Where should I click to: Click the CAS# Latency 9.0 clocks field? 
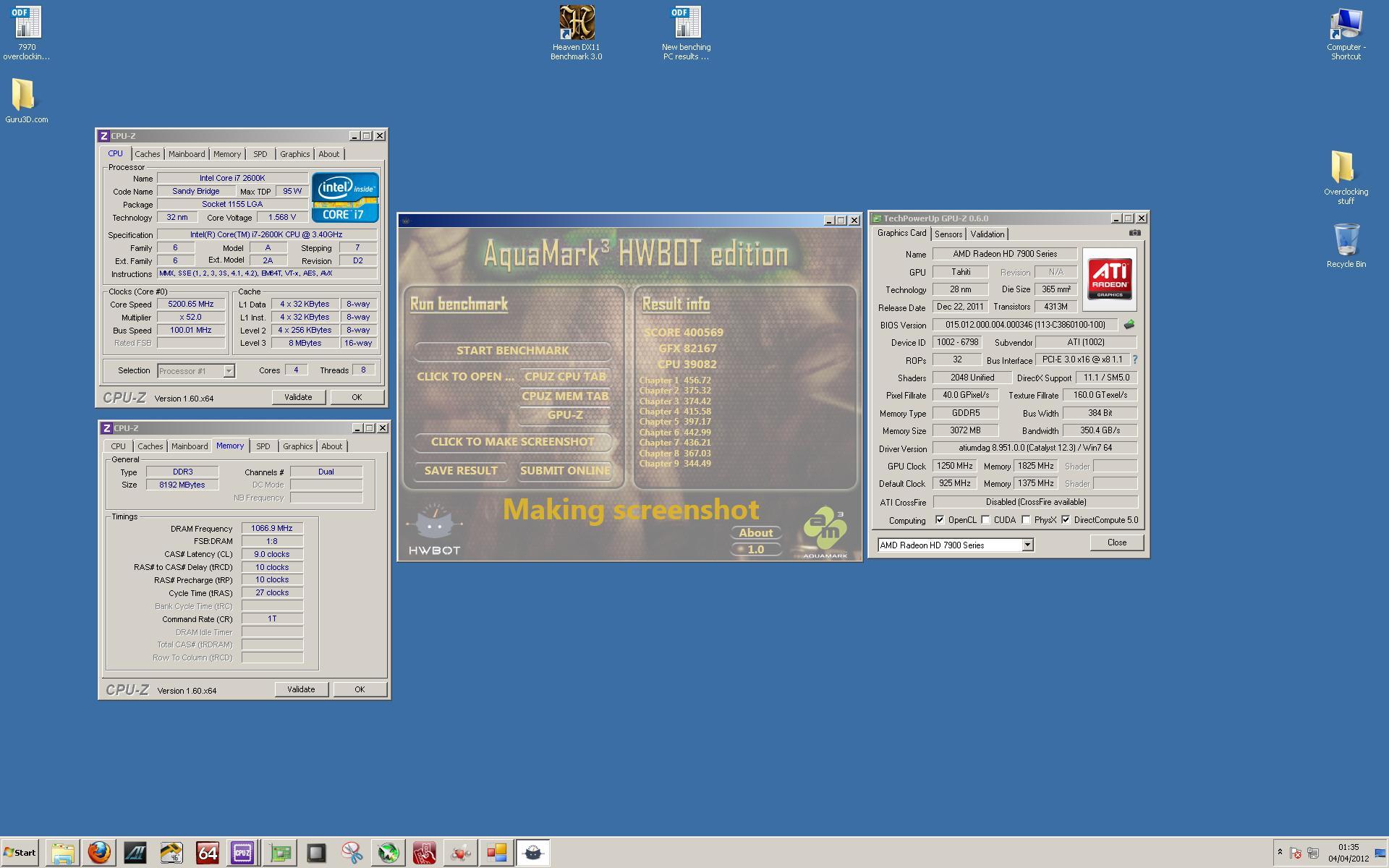point(272,554)
